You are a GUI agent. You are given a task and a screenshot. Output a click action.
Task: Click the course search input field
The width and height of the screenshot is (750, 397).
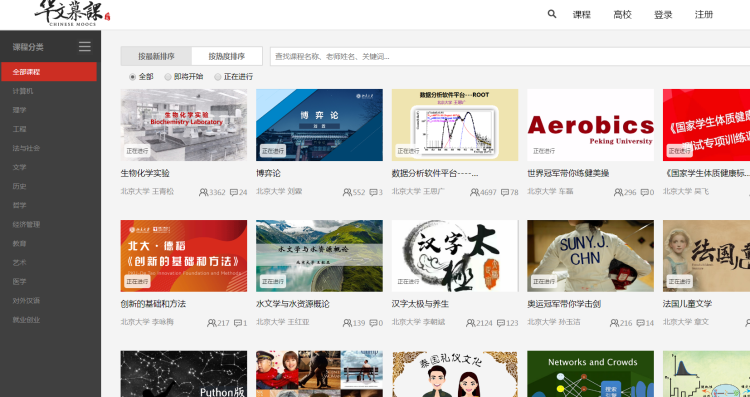click(510, 56)
